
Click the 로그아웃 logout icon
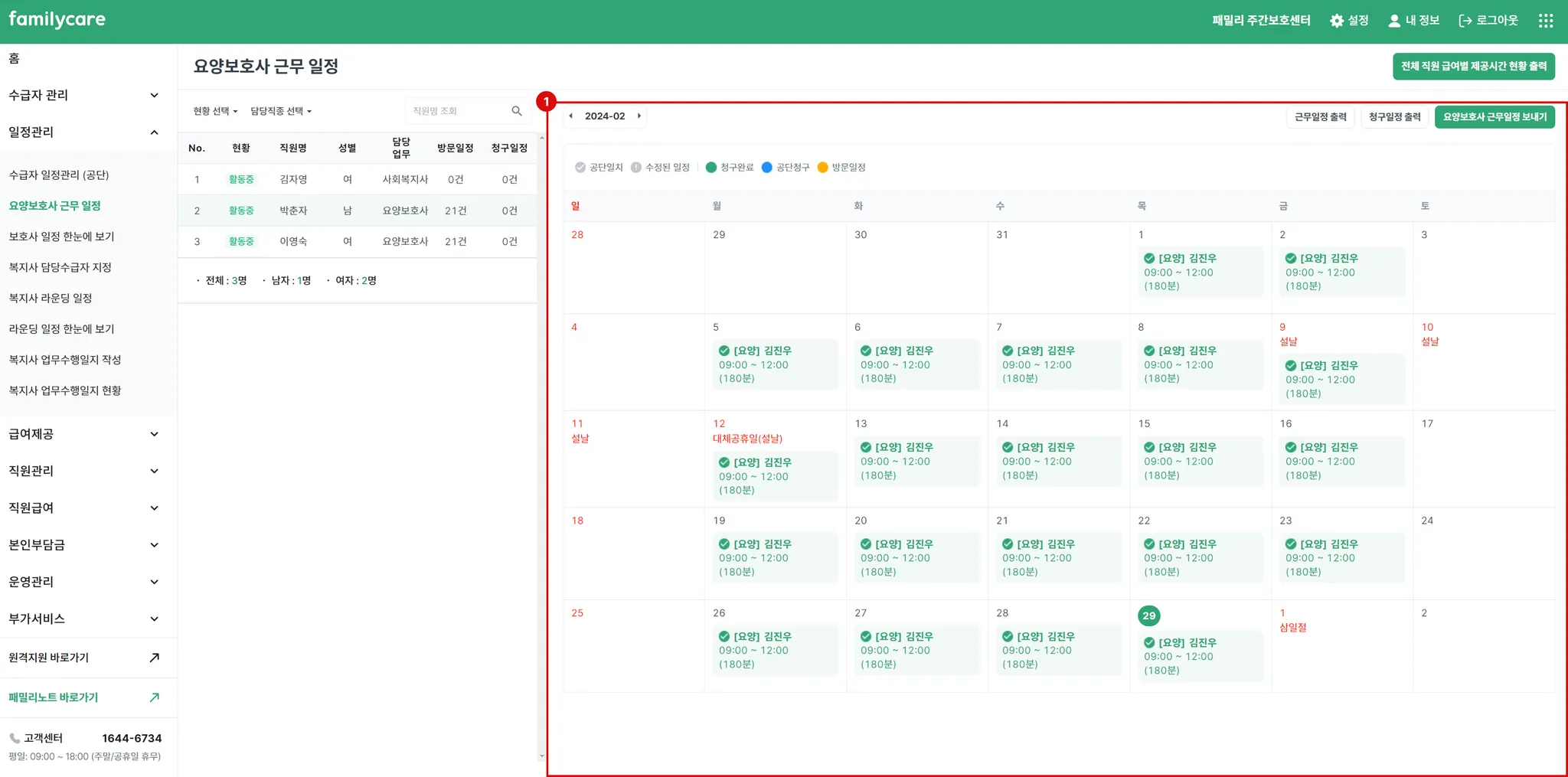1465,21
